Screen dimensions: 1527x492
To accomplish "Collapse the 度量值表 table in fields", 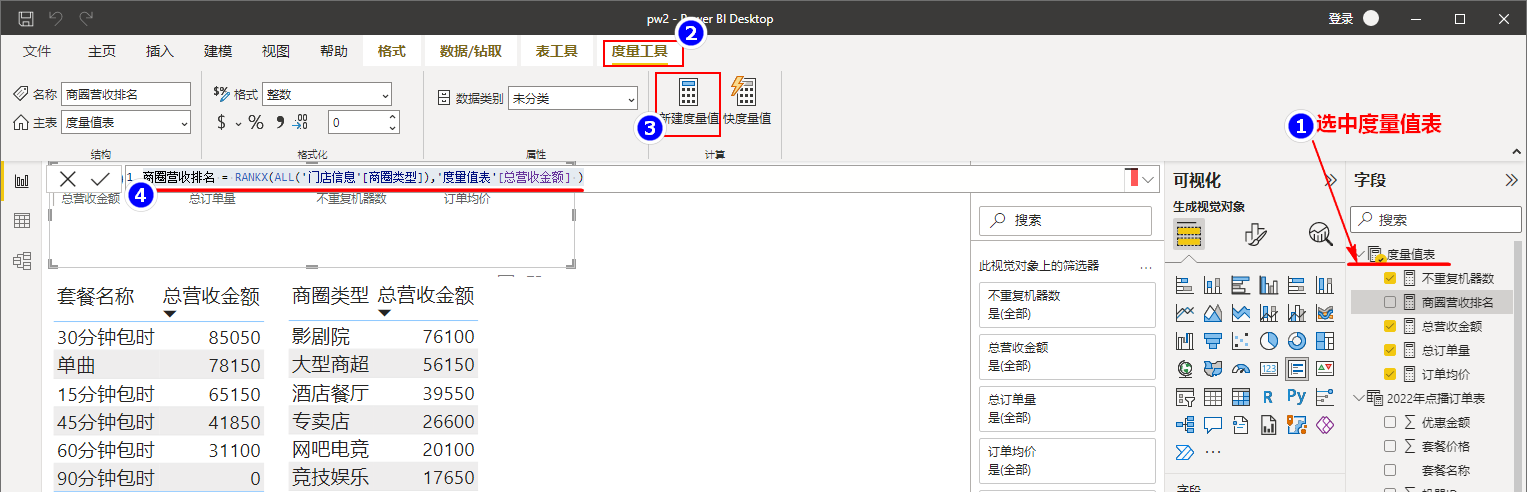I will tap(1360, 254).
